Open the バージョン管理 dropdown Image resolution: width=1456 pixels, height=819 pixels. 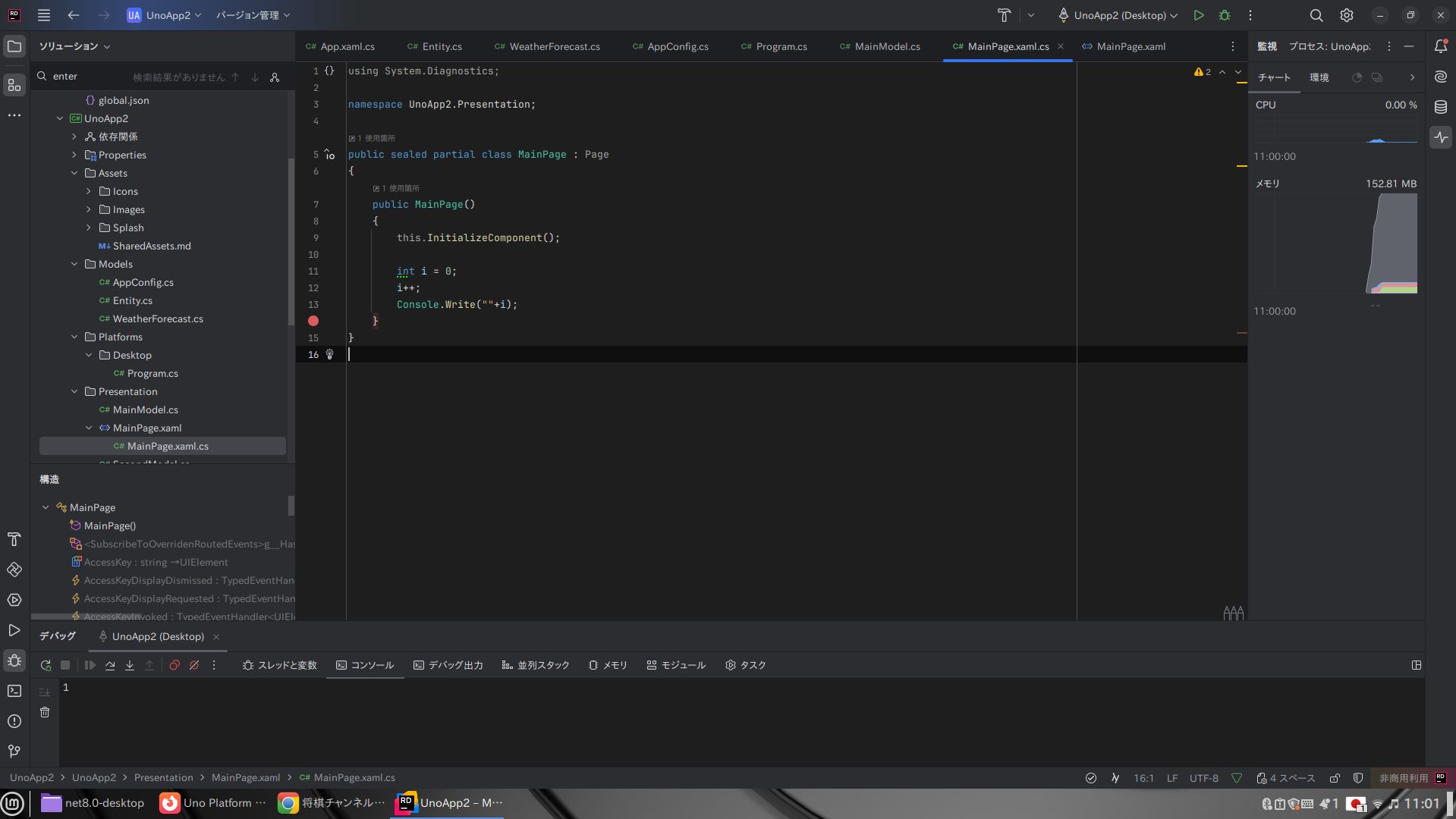pyautogui.click(x=253, y=15)
